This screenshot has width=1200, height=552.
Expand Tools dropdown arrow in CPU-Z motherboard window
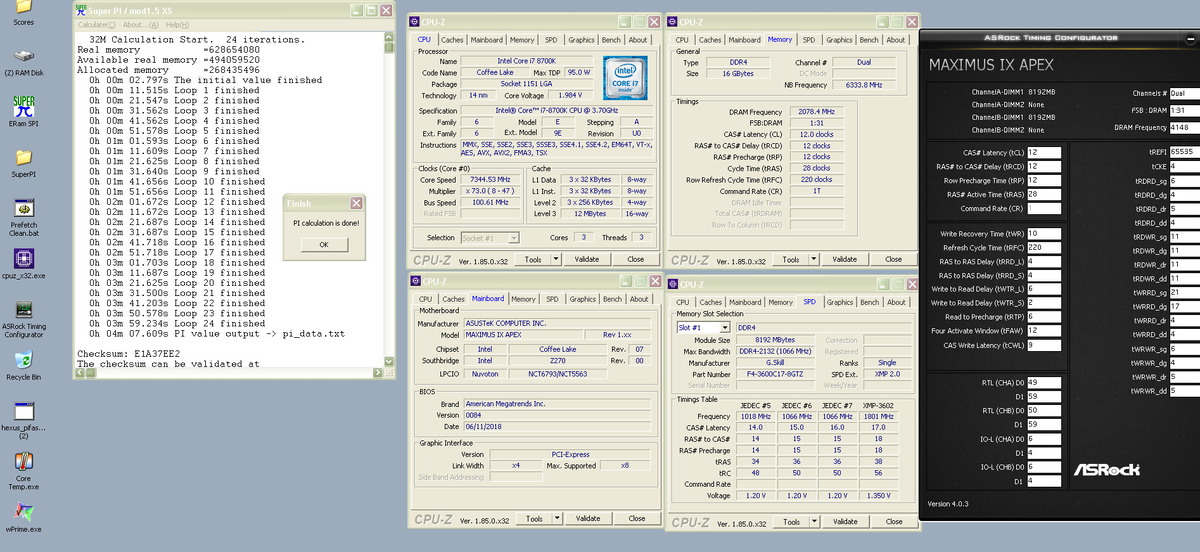[x=556, y=518]
